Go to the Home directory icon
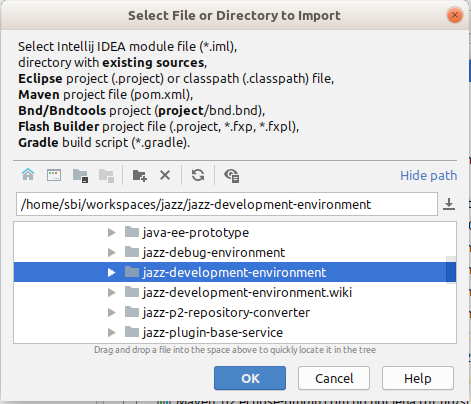471x404 pixels. [x=28, y=175]
